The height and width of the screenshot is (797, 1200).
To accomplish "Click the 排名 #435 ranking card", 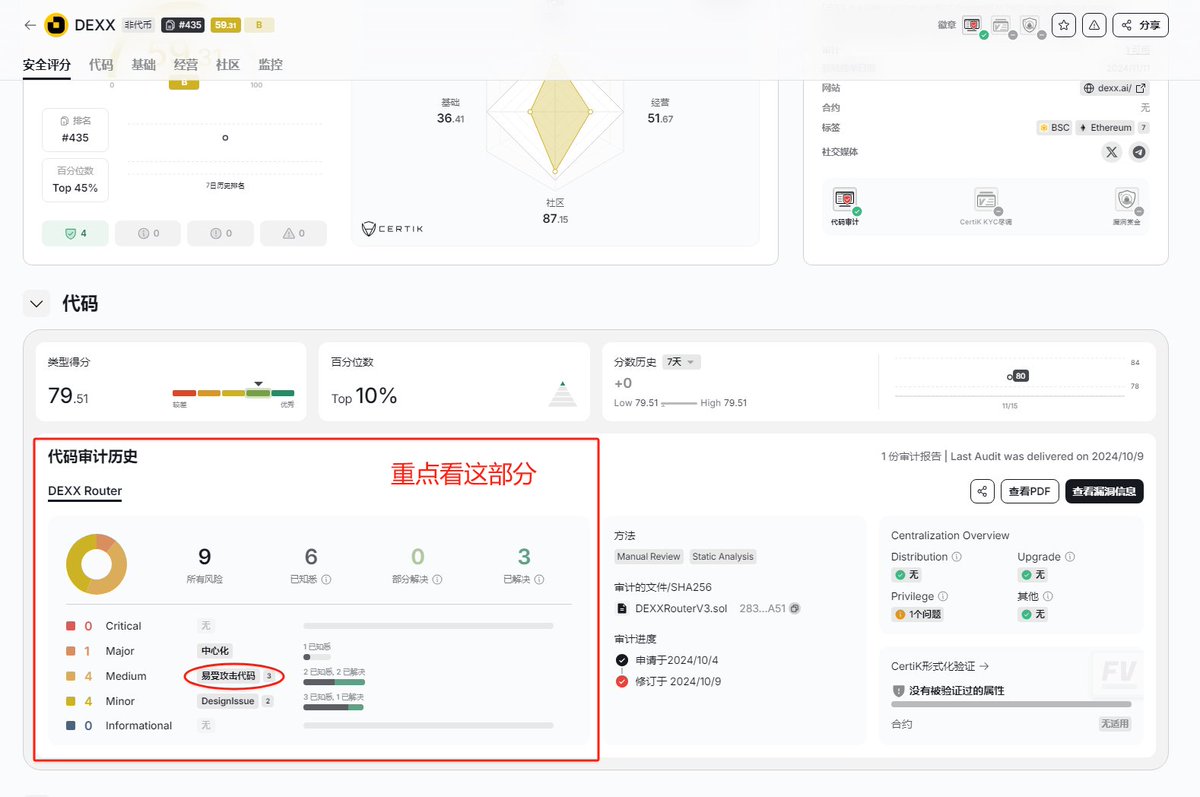I will [75, 129].
